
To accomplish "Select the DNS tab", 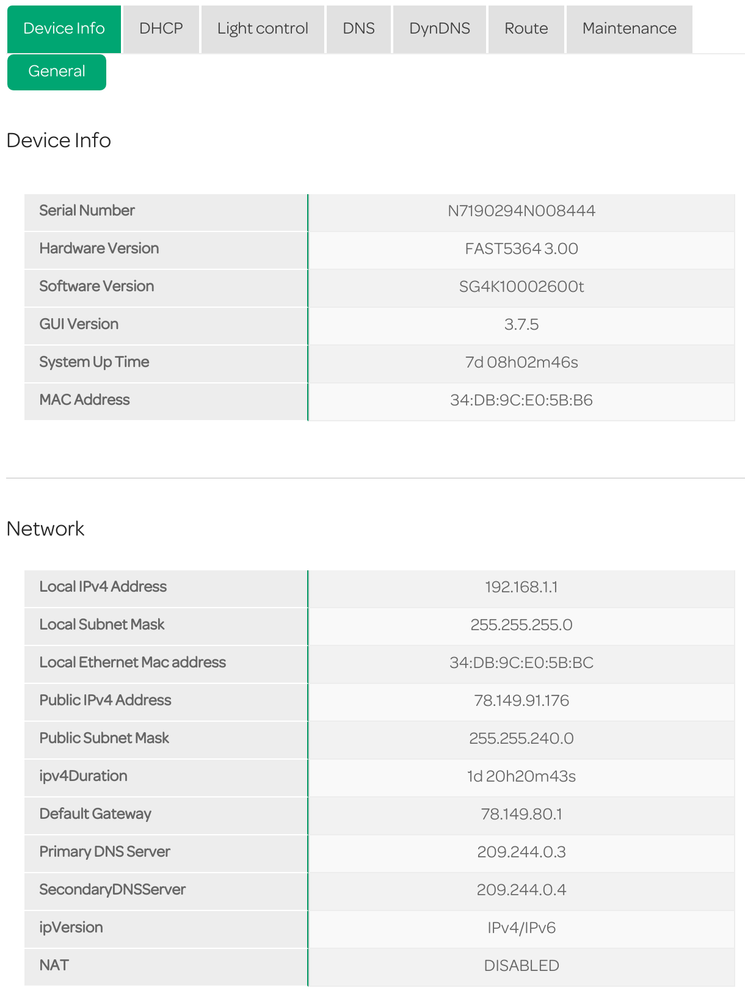I will (359, 29).
